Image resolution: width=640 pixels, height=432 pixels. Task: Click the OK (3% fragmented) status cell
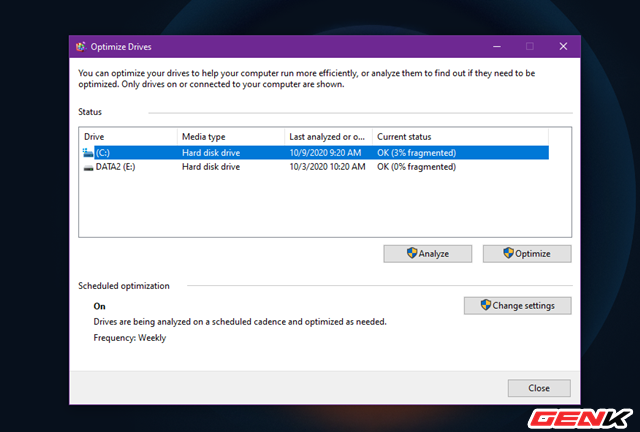416,153
